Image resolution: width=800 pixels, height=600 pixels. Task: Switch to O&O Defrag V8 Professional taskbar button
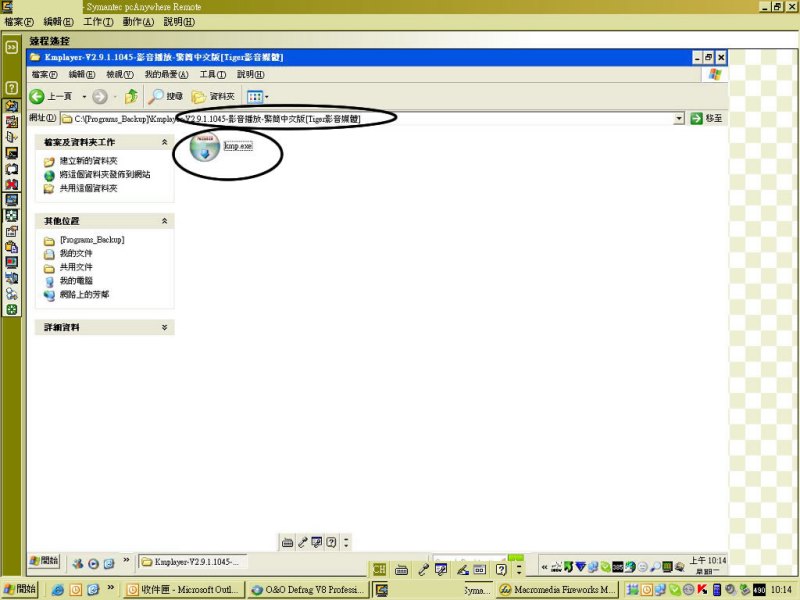tap(309, 590)
